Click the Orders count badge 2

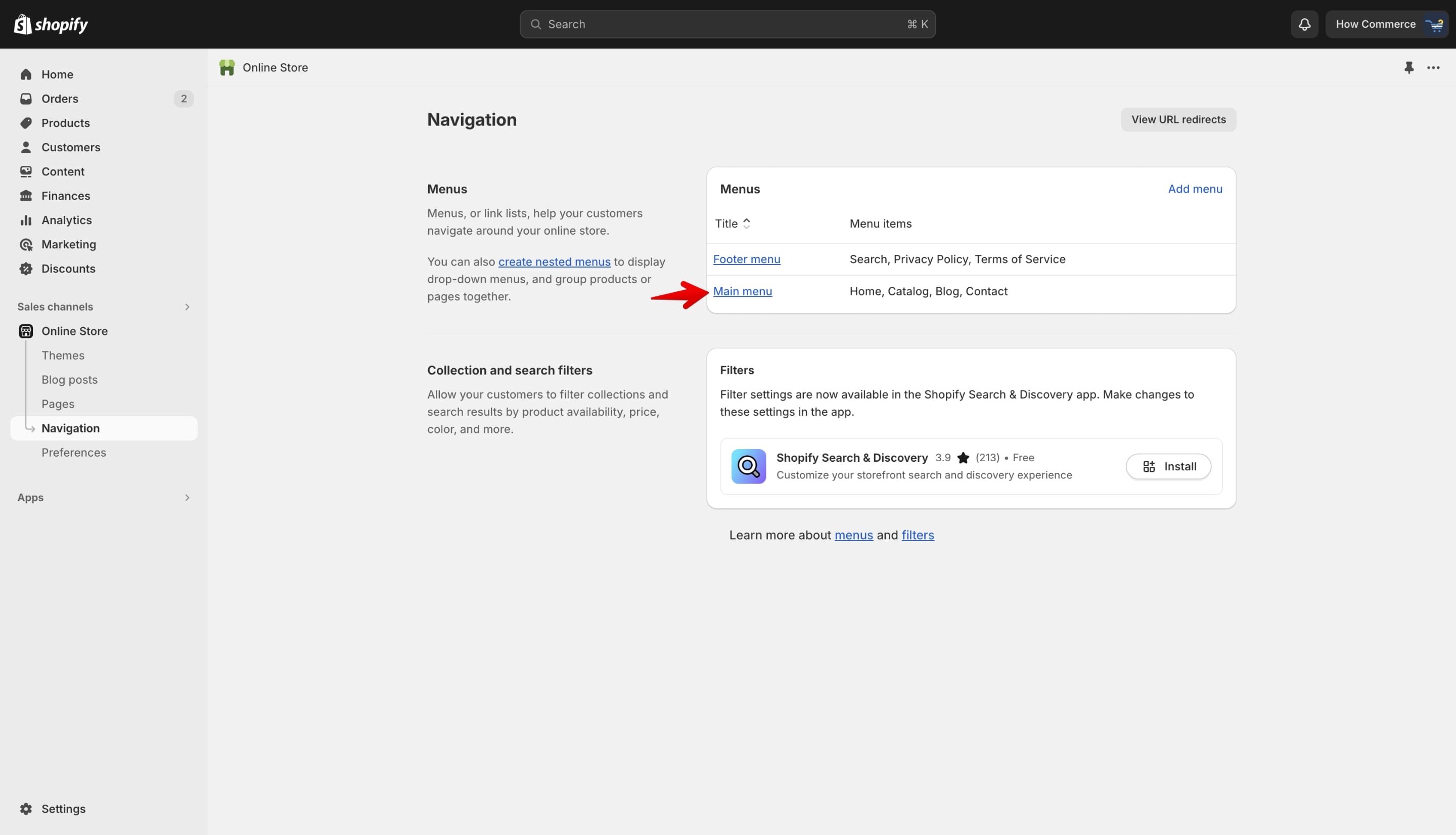(x=184, y=99)
